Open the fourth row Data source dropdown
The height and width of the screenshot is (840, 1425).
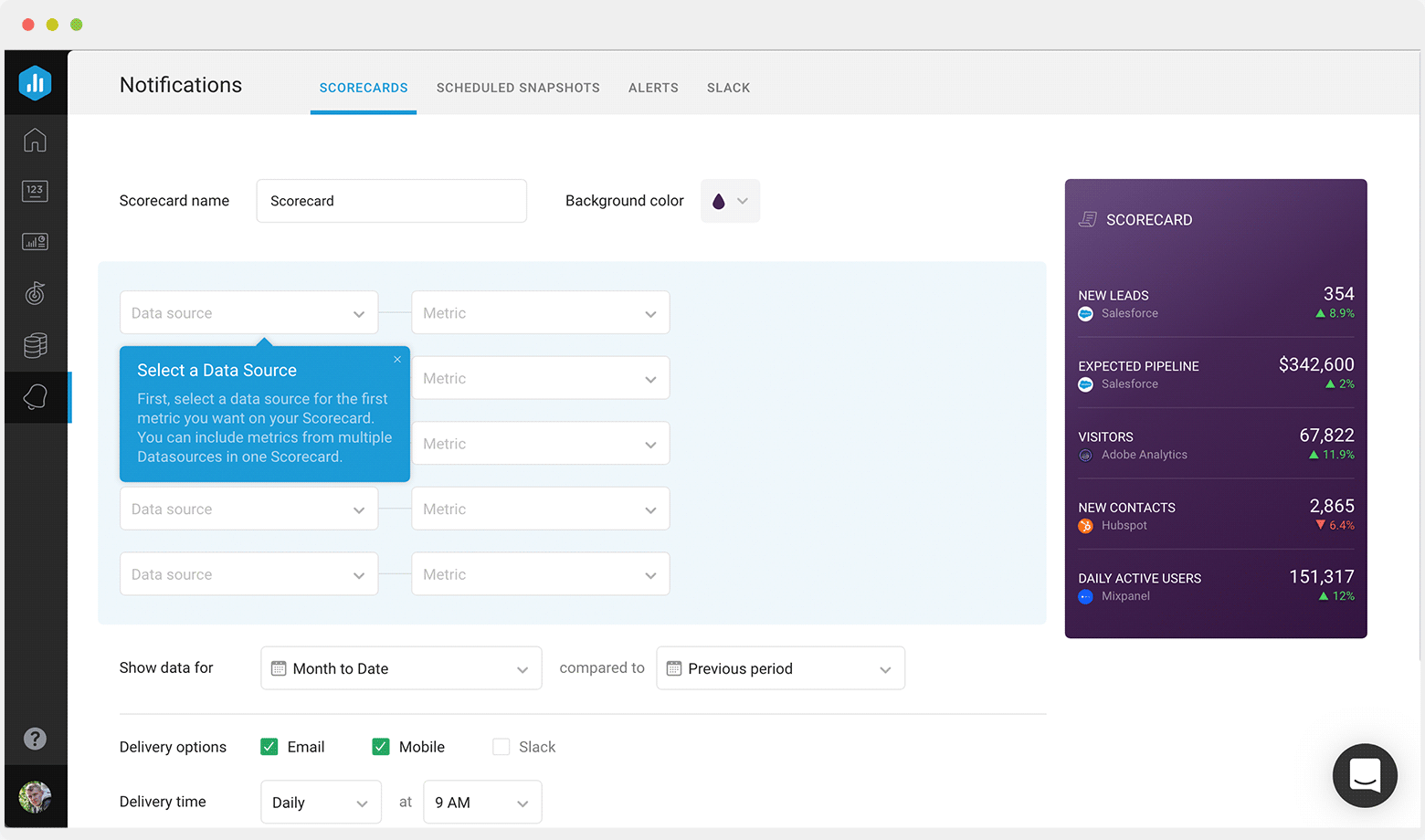pos(249,509)
